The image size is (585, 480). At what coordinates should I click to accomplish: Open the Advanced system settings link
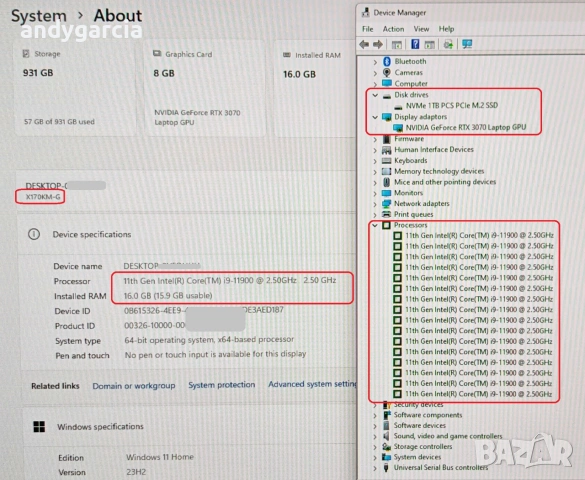coord(312,384)
